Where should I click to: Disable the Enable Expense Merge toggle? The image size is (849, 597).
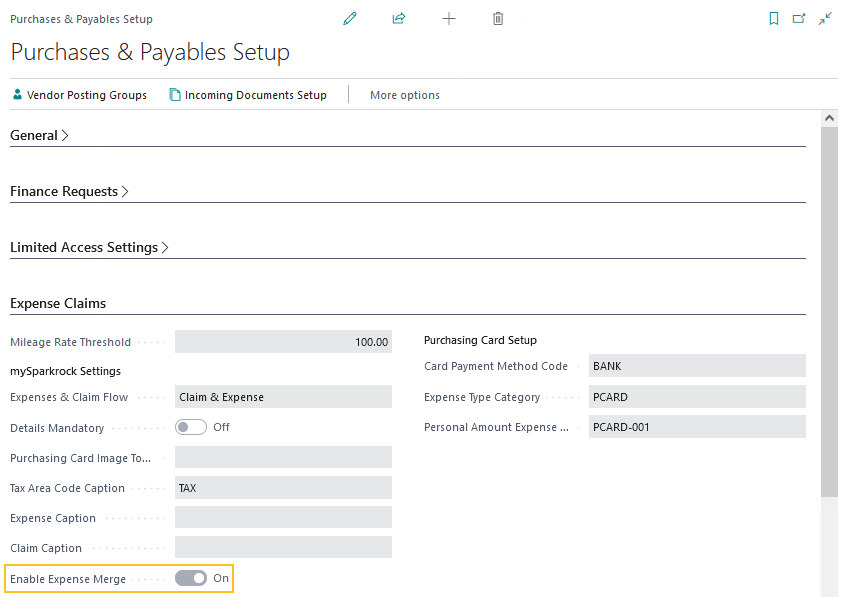click(x=189, y=578)
